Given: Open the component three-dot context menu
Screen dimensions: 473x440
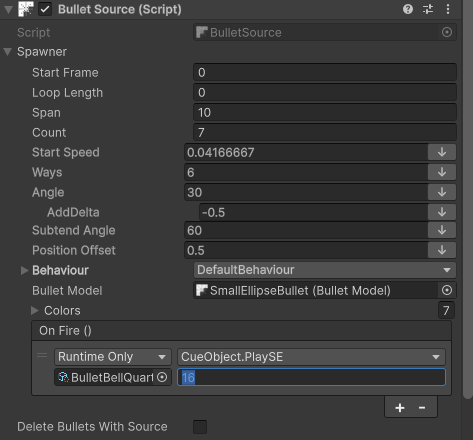Looking at the screenshot, I should coord(448,9).
